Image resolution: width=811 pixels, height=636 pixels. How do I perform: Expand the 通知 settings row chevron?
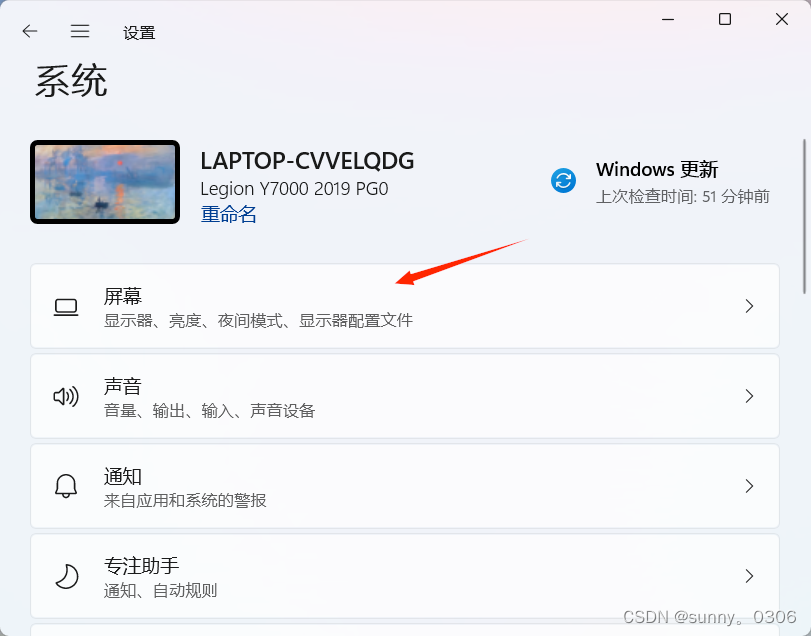pos(749,486)
